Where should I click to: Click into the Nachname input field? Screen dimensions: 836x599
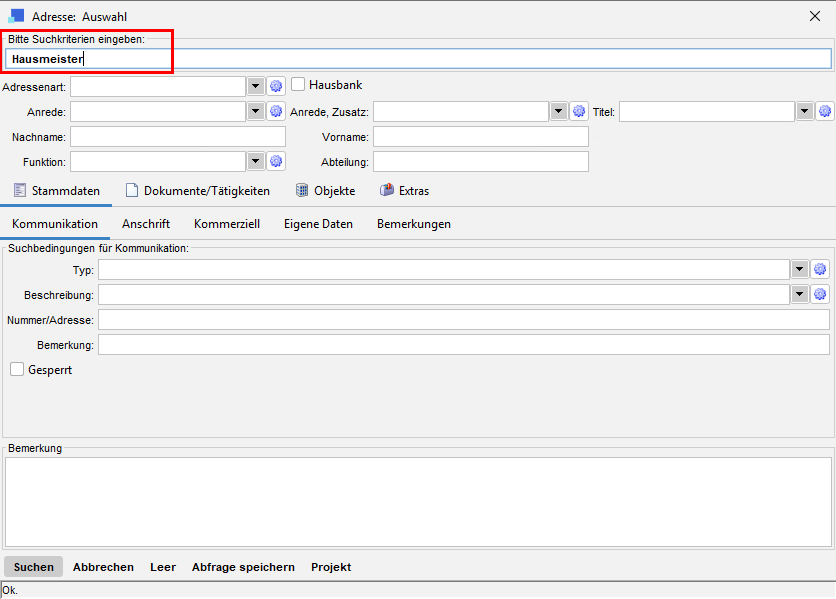click(x=178, y=136)
